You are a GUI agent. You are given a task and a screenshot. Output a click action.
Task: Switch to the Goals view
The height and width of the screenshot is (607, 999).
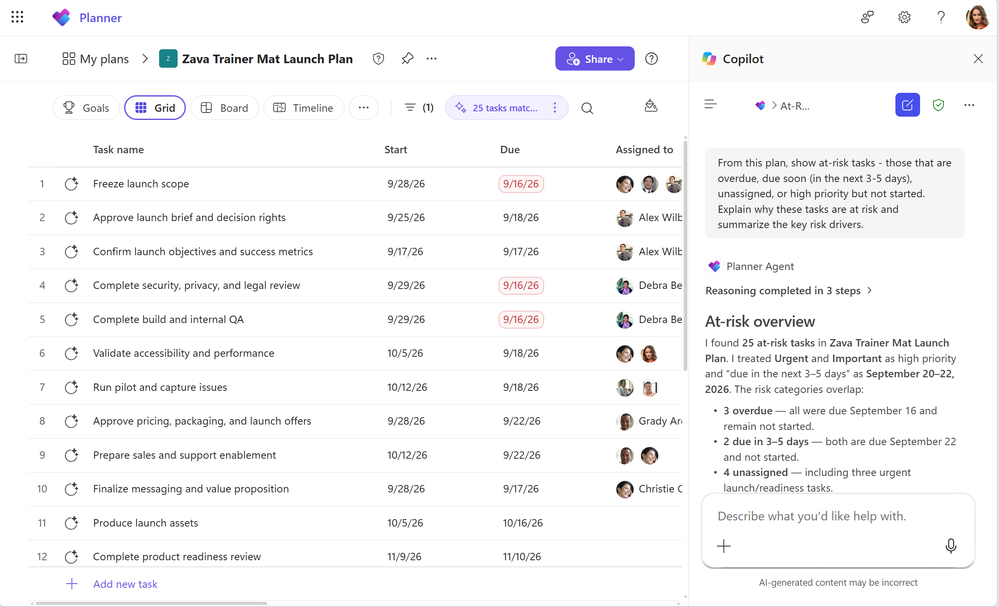tap(87, 108)
